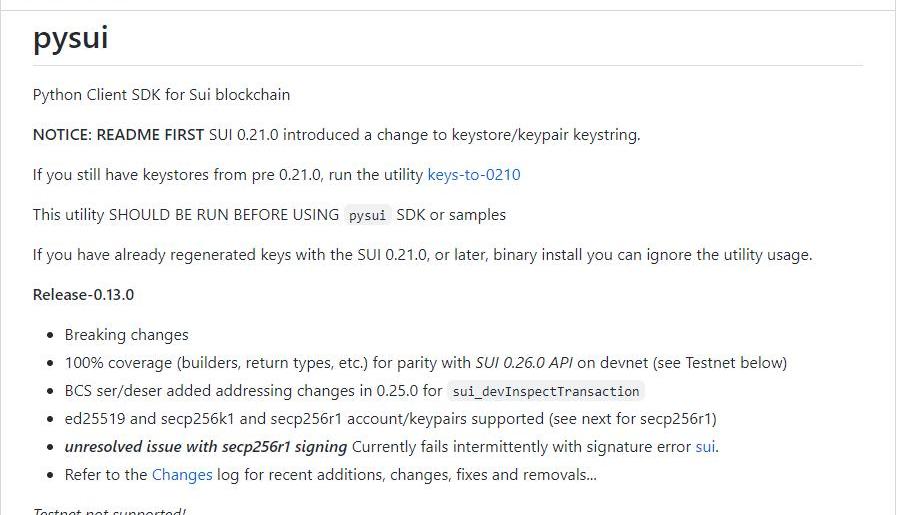Screen dimensions: 897x515
Task: Follow the sui signature error link
Action: click(705, 447)
